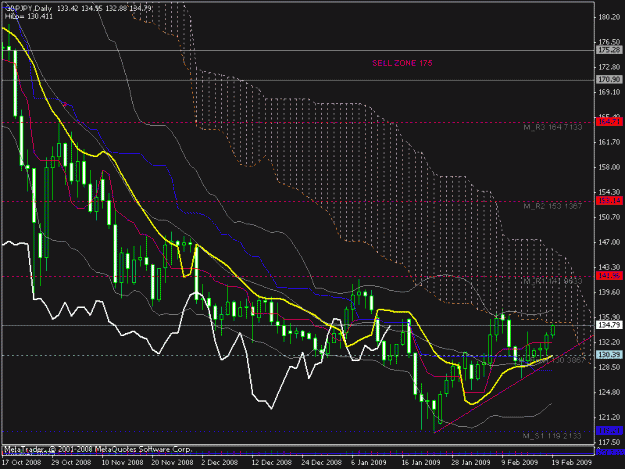625x469 pixels.
Task: Select the red 153.14 pivot price tag
Action: tap(609, 201)
